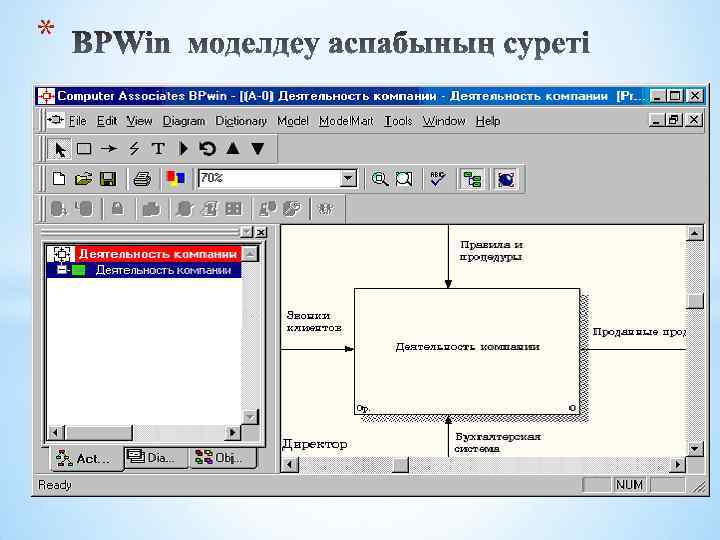Click the BPwin title bar application icon
The image size is (720, 540).
click(x=46, y=96)
